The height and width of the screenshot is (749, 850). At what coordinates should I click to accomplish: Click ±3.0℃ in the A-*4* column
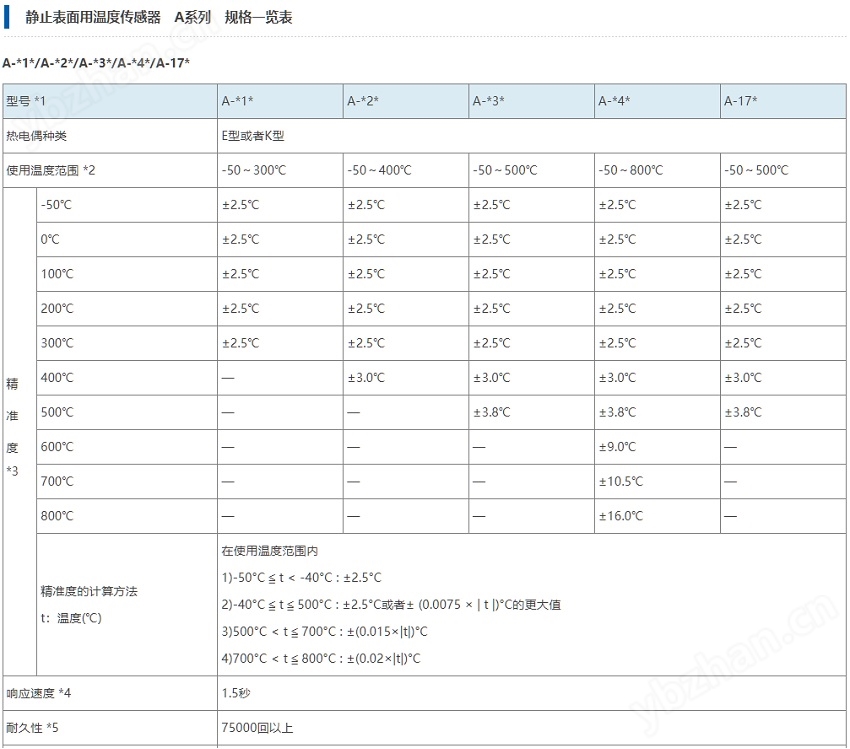point(617,378)
